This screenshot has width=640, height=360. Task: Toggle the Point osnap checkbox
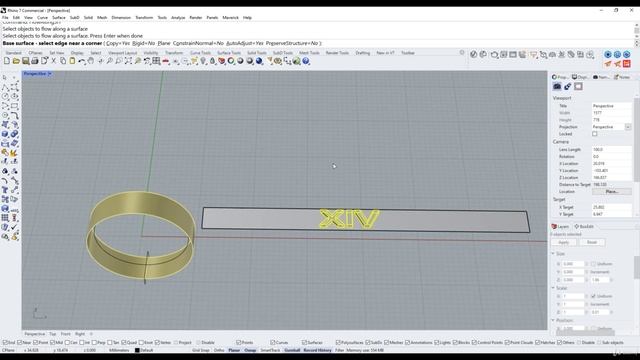[x=35, y=342]
